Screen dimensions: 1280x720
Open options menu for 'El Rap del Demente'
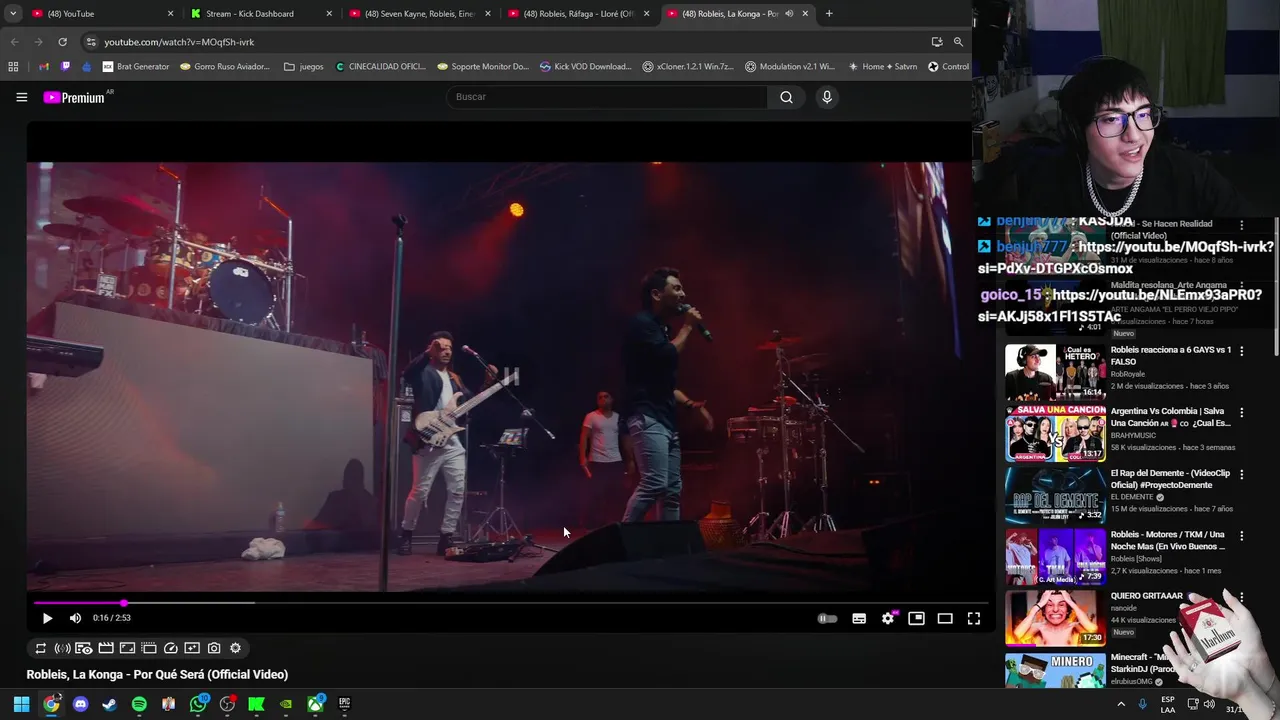point(1242,474)
